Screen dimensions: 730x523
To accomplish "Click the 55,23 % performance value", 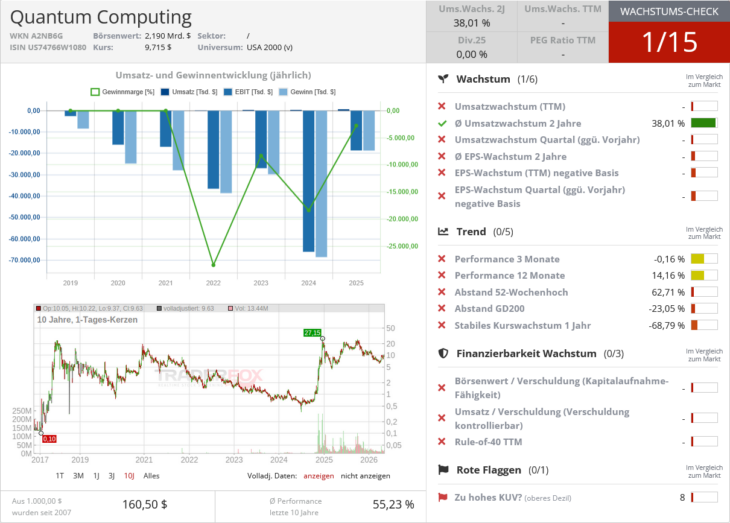I will point(393,504).
